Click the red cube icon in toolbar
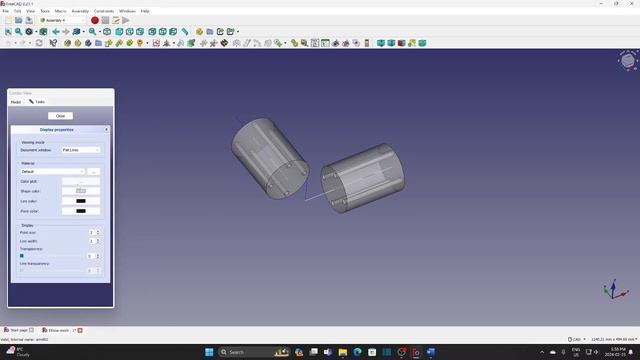The image size is (640, 360). point(402,43)
